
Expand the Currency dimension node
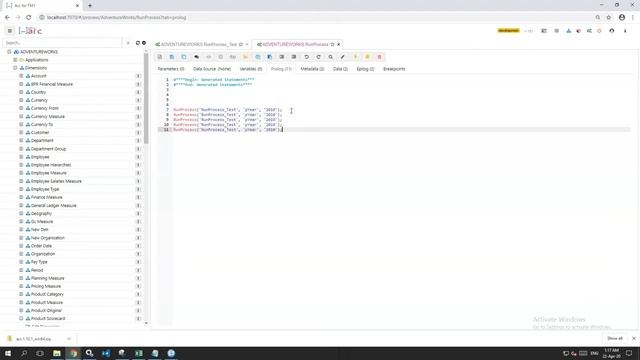[21, 100]
